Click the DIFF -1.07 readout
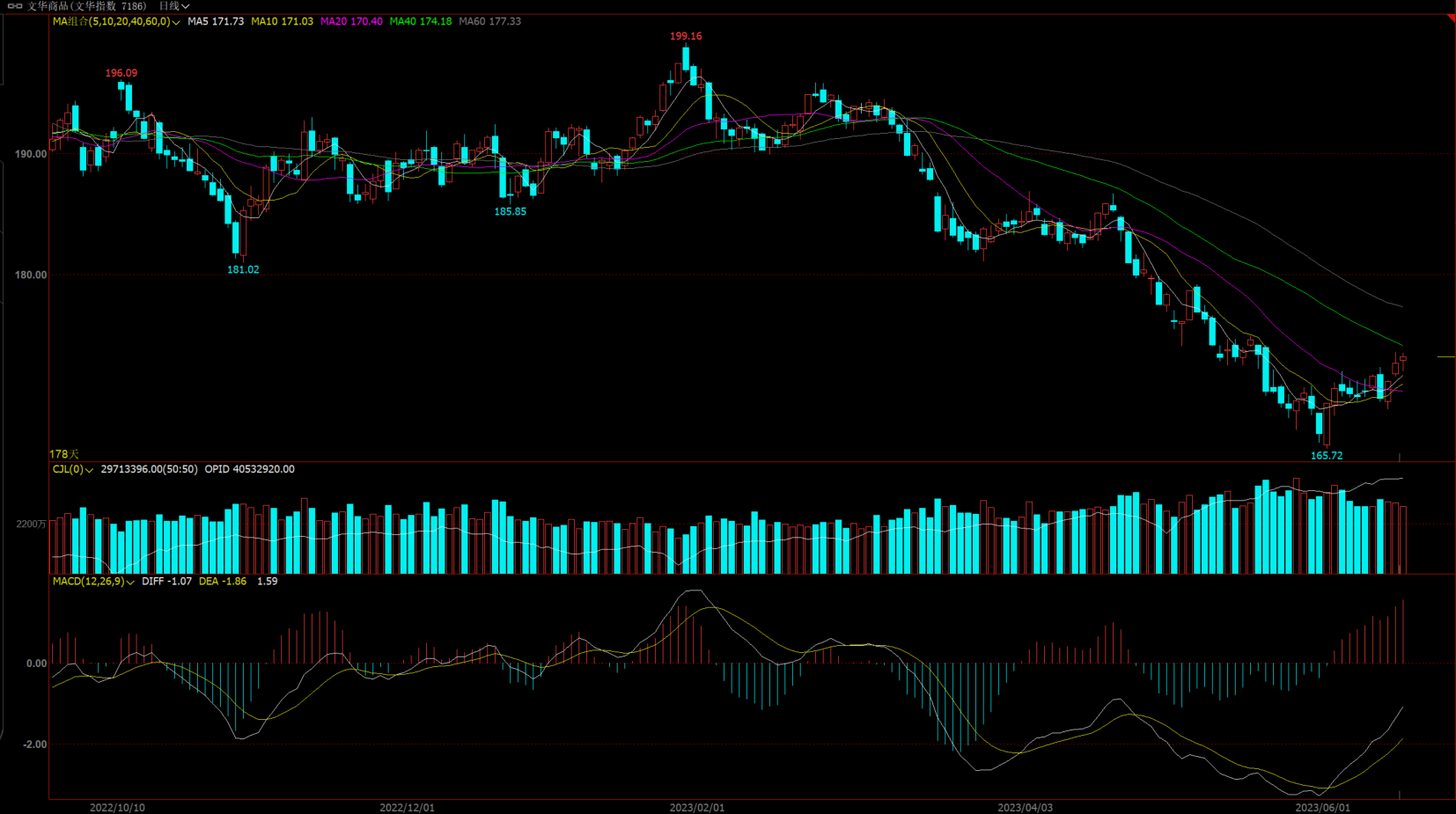1456x814 pixels. (166, 582)
